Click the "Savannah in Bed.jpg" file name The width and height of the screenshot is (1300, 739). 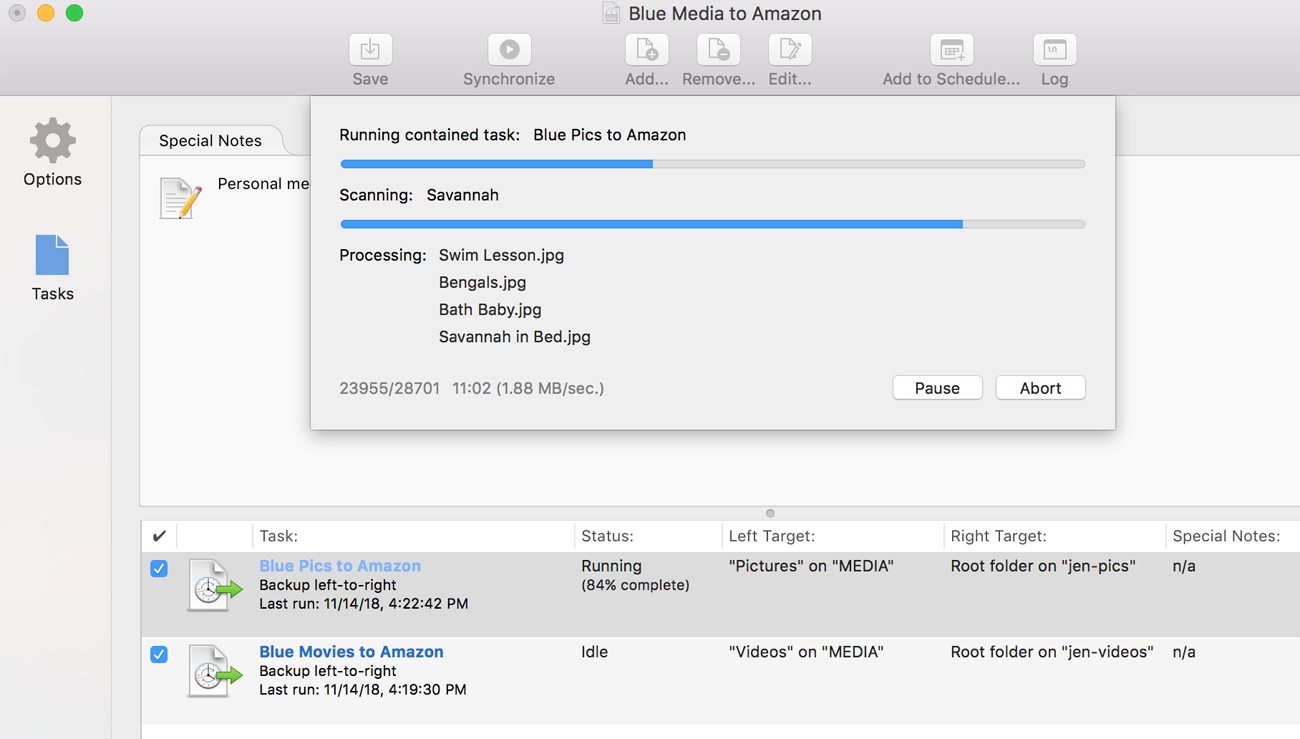(514, 337)
